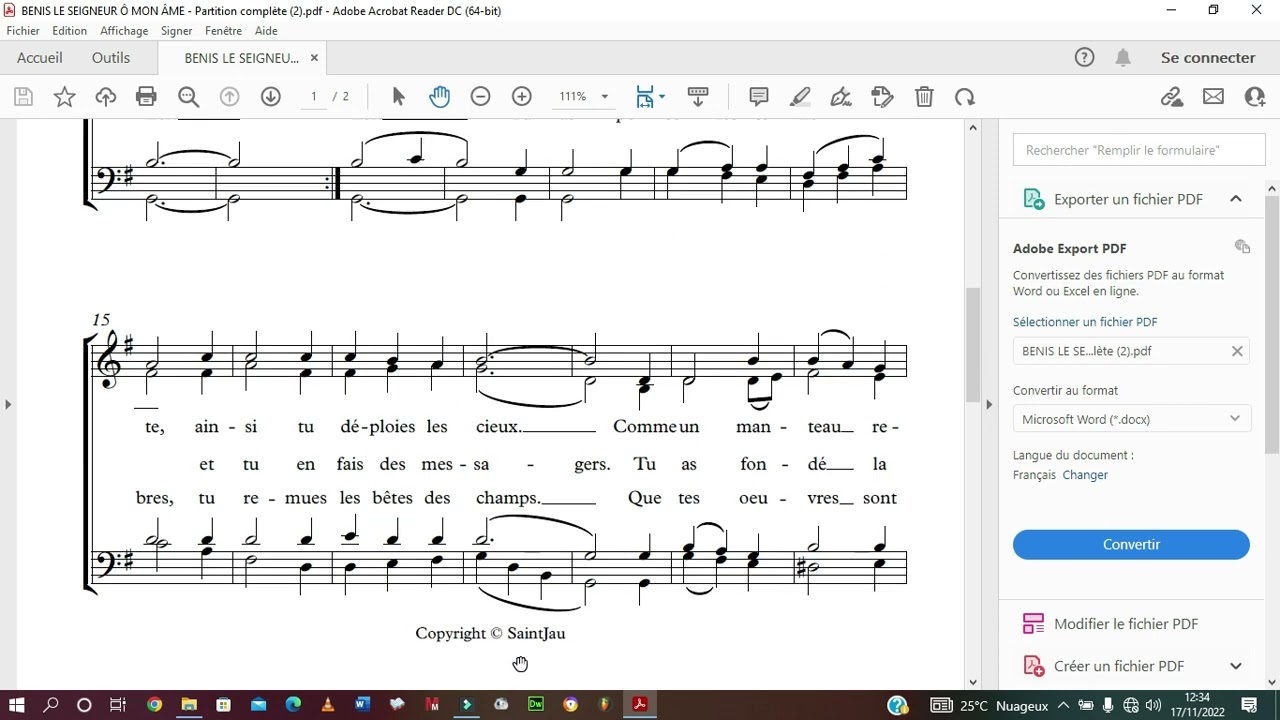1280x720 pixels.
Task: Click the Rechercher Remplir le formulaire search field
Action: (1139, 150)
